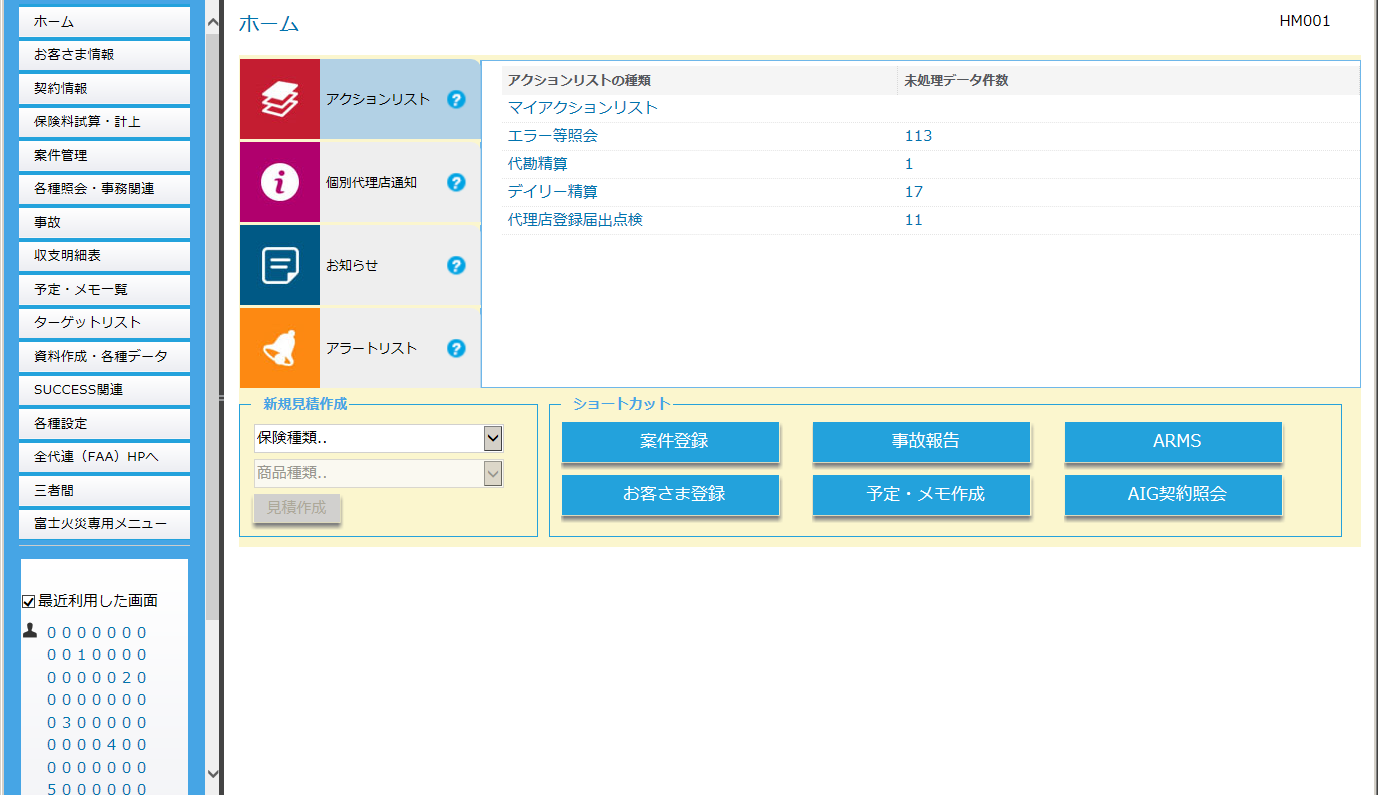Expand the 保険種類 dropdown
The height and width of the screenshot is (795, 1378).
click(492, 438)
